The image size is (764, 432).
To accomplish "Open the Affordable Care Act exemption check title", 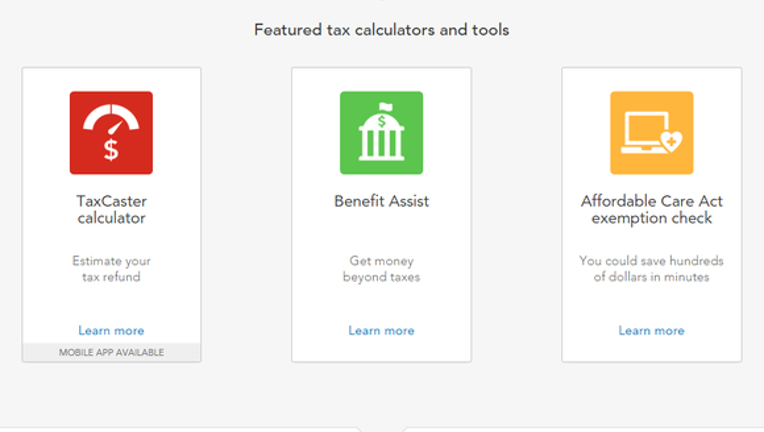I will pos(651,209).
